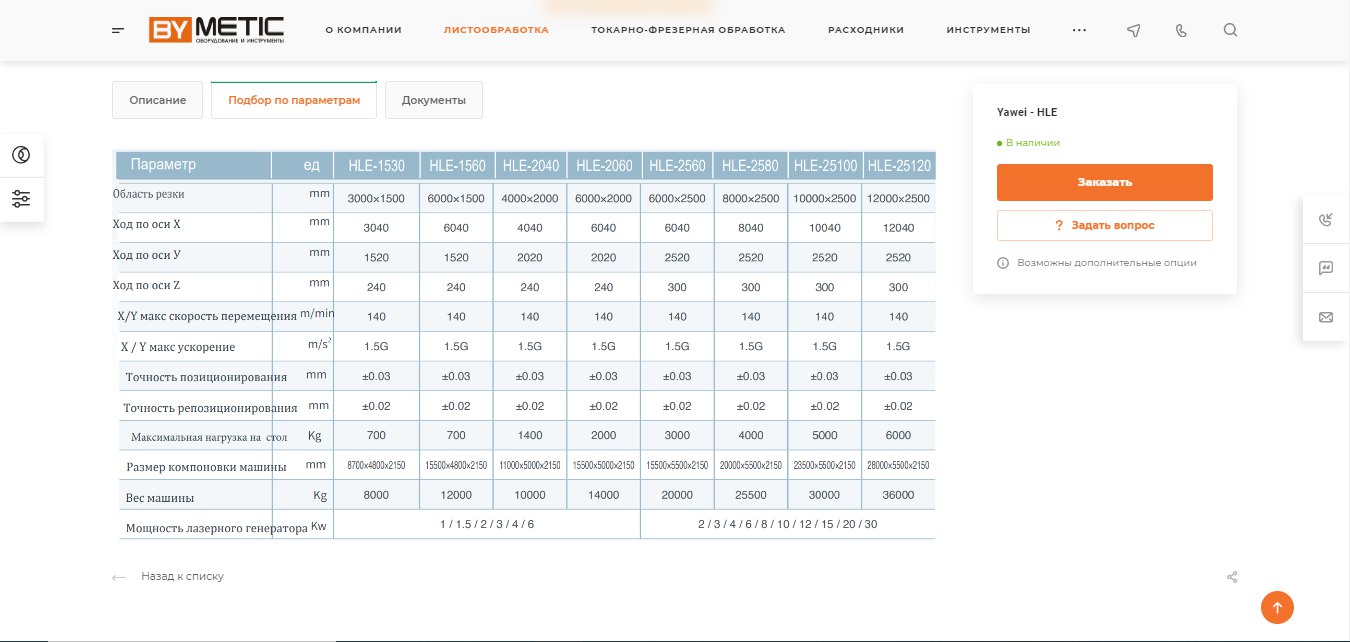
Task: Click the callback phone icon on right edge
Action: click(x=1326, y=220)
